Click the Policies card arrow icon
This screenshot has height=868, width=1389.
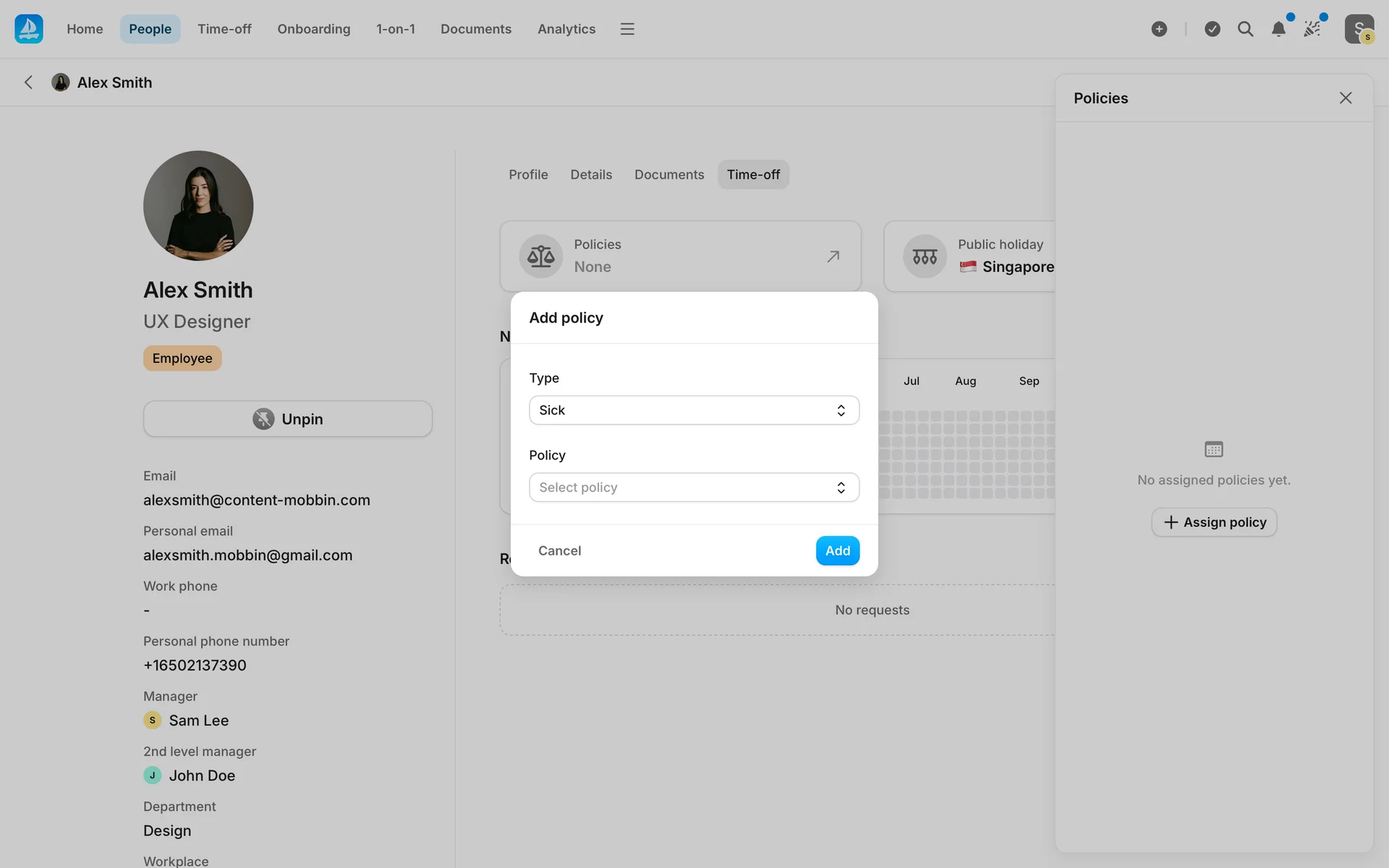tap(833, 256)
